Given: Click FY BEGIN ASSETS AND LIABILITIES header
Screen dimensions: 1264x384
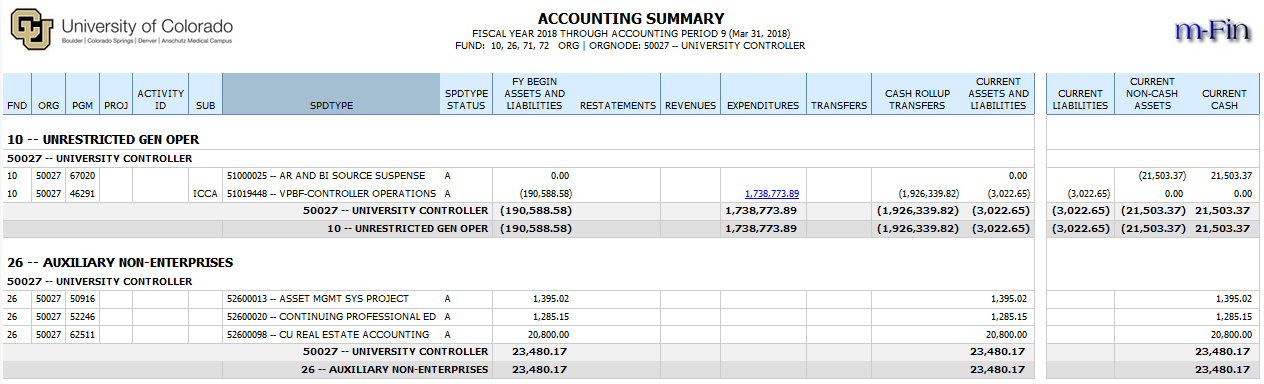Looking at the screenshot, I should coord(534,94).
